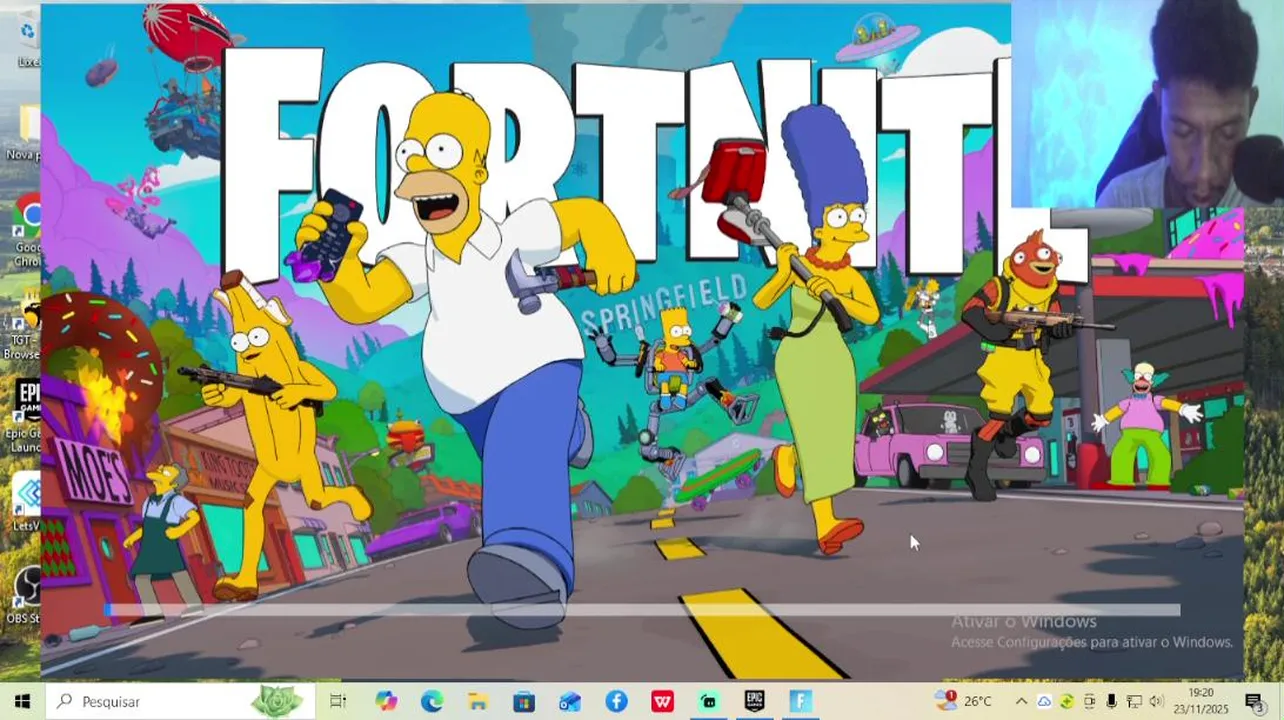
Task: Select the Google Chrome desktop shortcut
Action: 26,228
